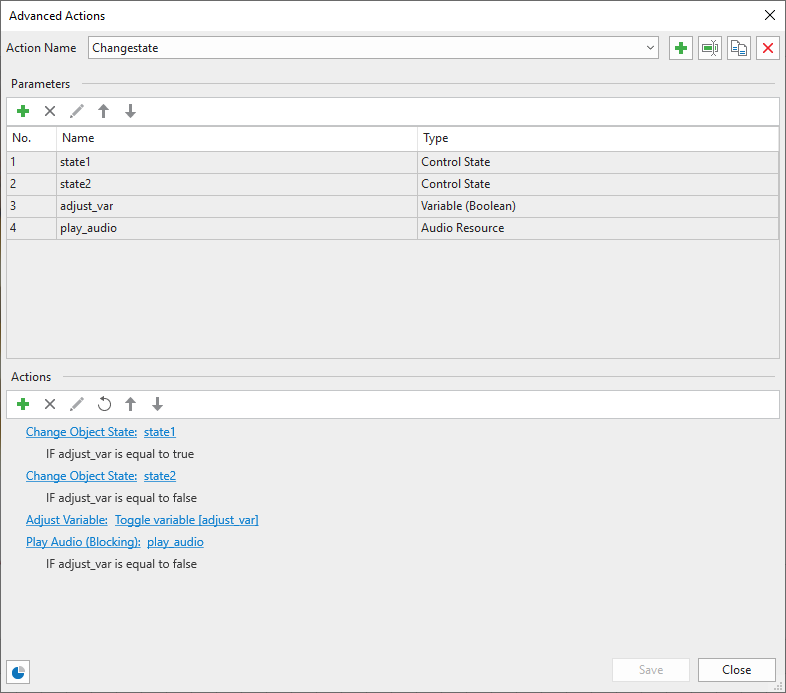Add a new advanced action with green plus

coord(681,48)
